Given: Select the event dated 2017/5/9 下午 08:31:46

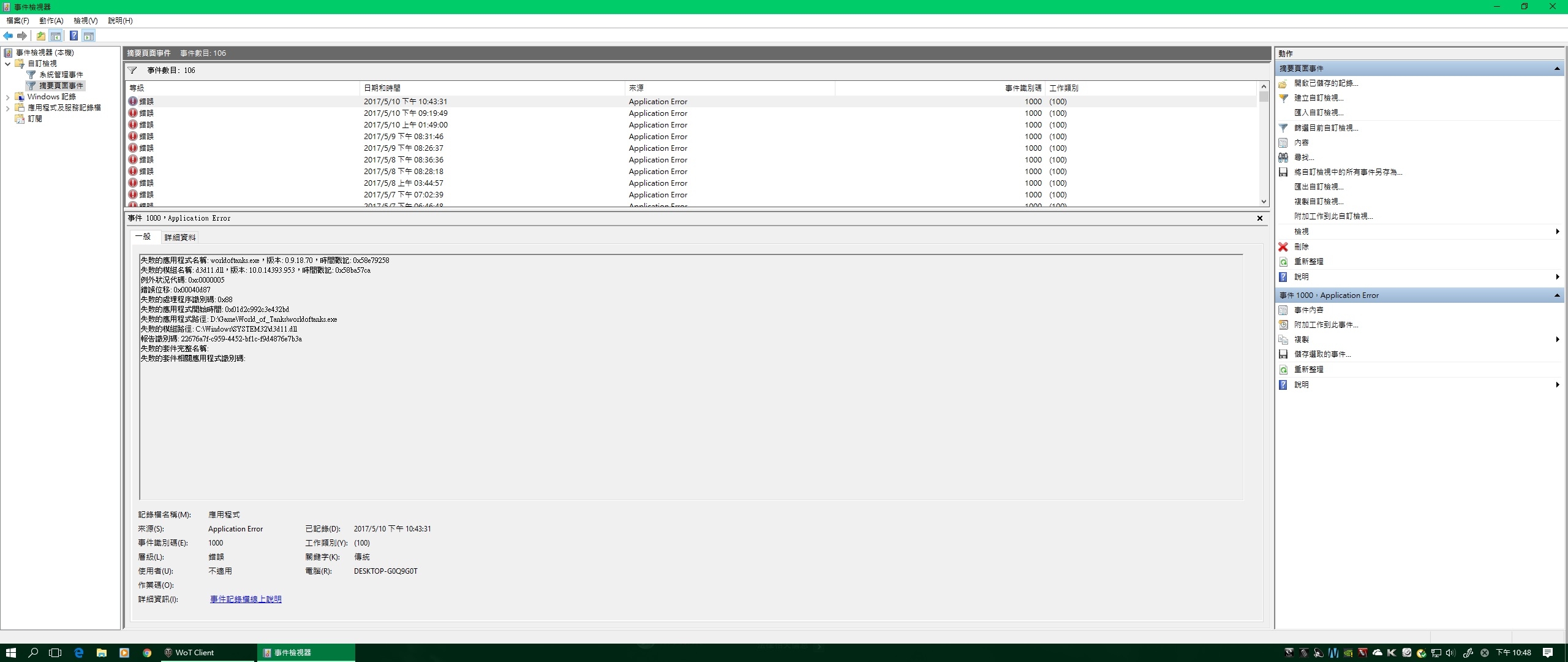Looking at the screenshot, I should [x=692, y=137].
